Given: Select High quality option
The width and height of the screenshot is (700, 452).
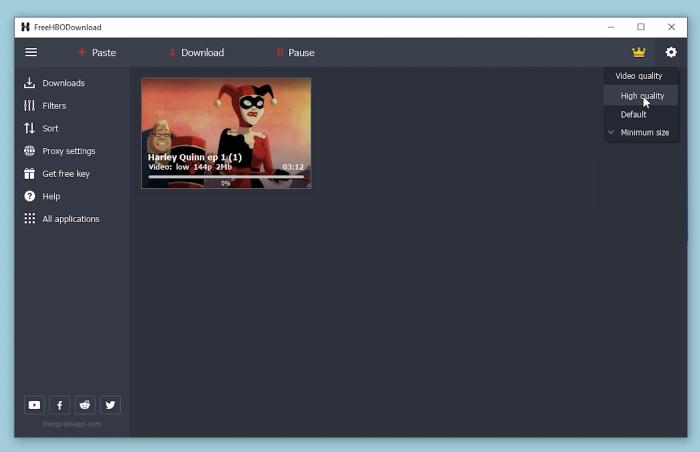Looking at the screenshot, I should click(642, 96).
